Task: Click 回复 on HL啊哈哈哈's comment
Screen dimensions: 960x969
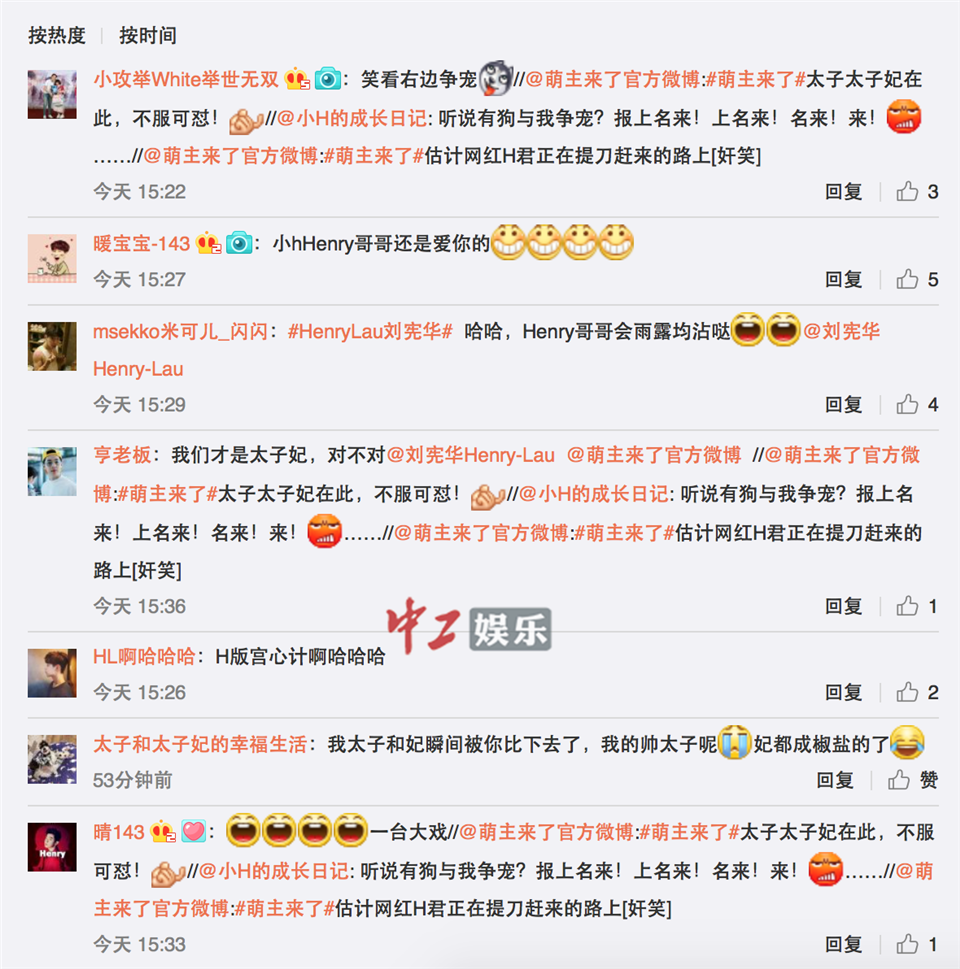Action: 844,692
